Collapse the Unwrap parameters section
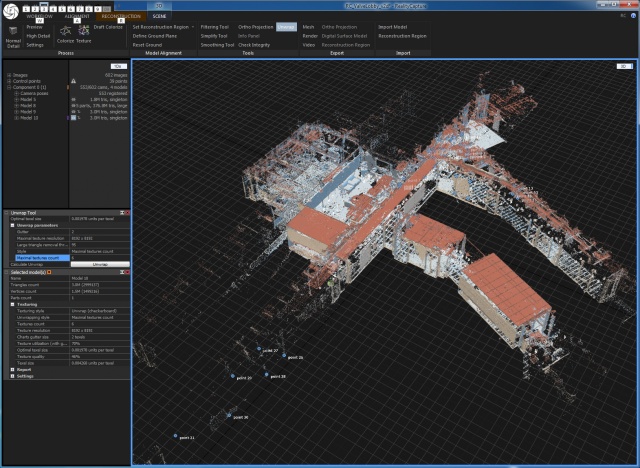Viewport: 640px width, 468px height. pos(12,225)
